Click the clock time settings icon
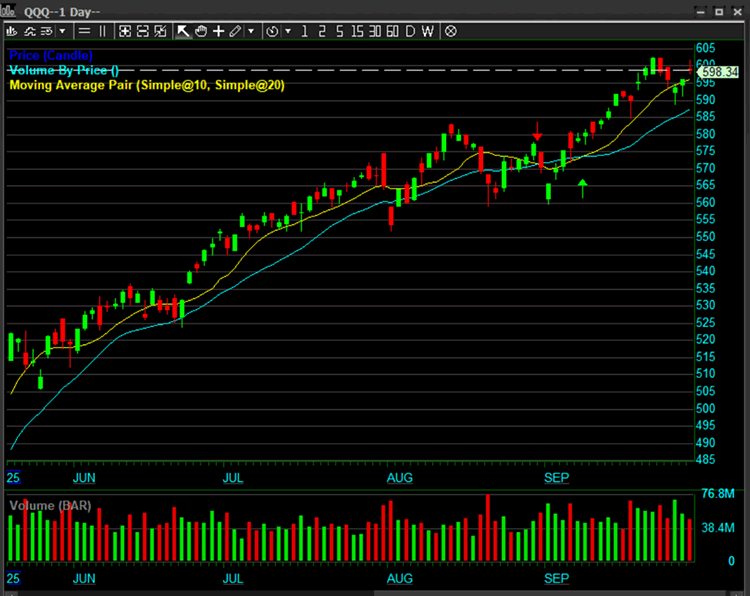The image size is (750, 596). (272, 31)
